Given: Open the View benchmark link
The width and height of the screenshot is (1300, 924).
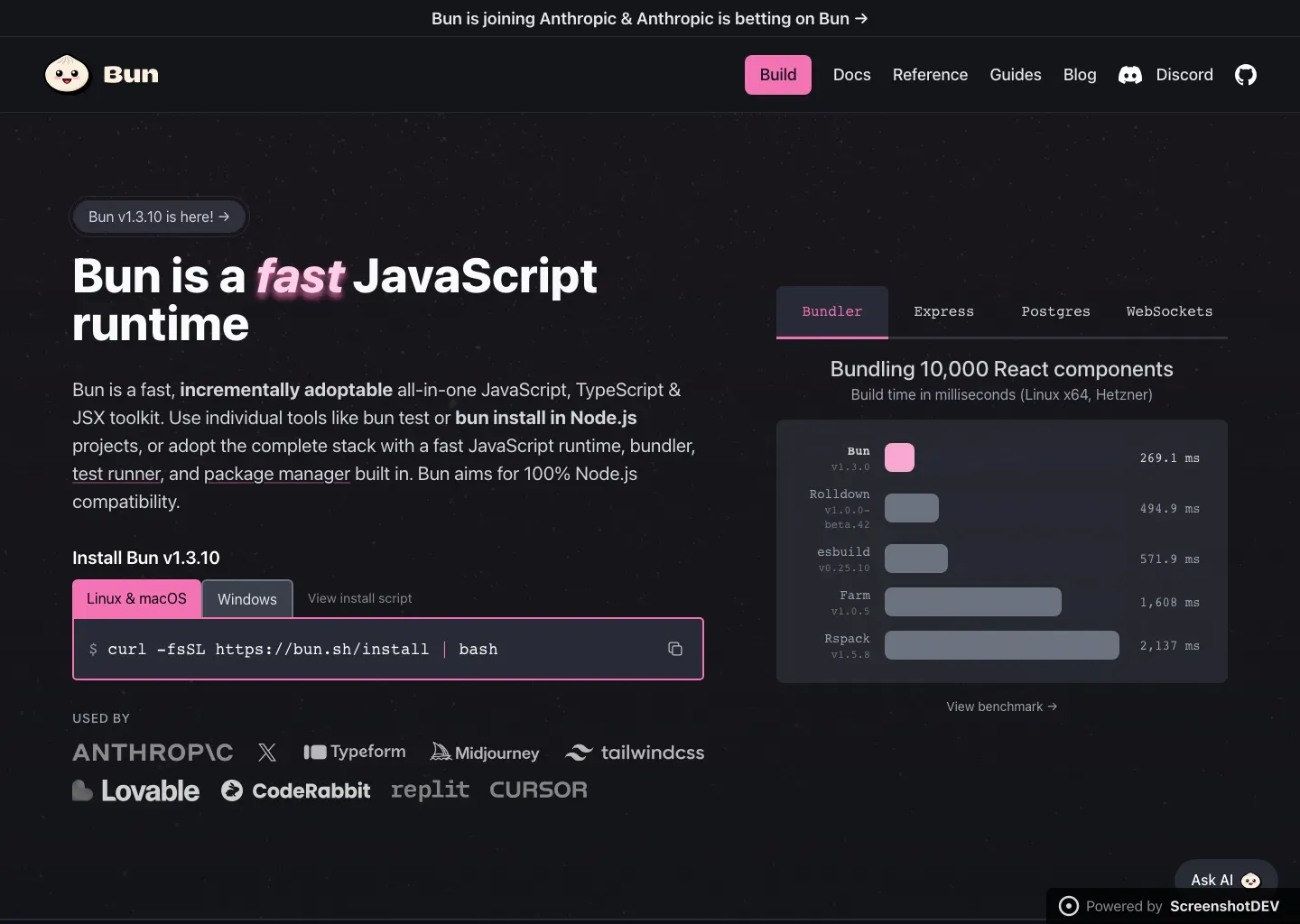Looking at the screenshot, I should [x=1002, y=707].
